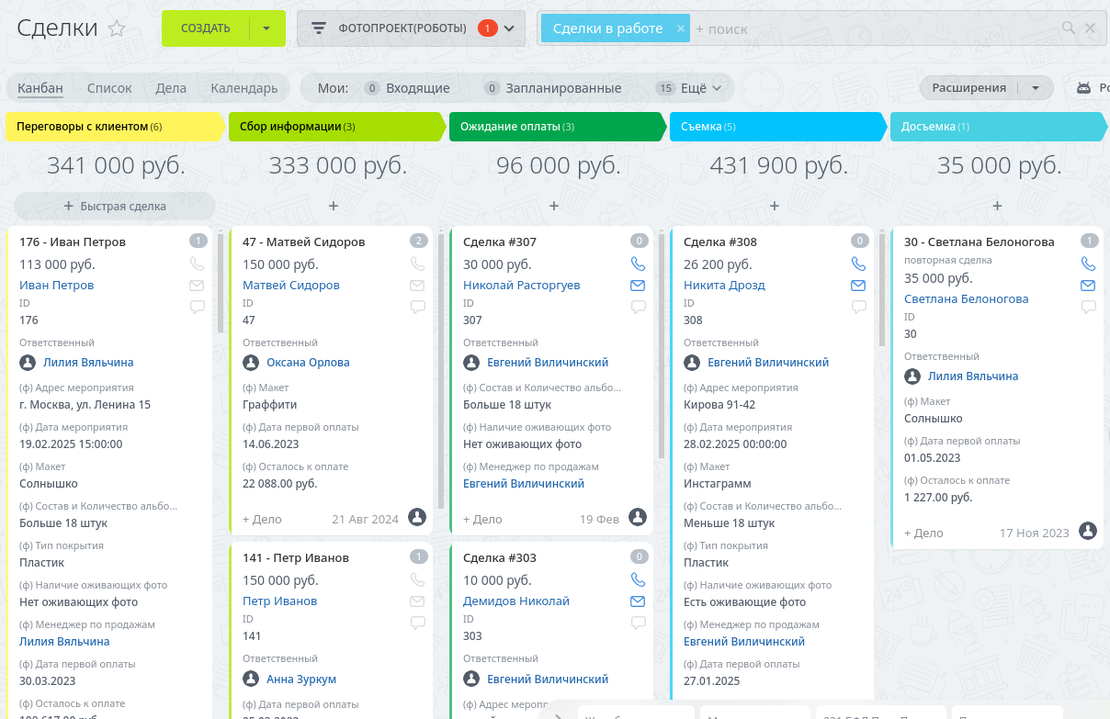This screenshot has width=1110, height=719.
Task: Switch to the Список tab
Action: [x=109, y=88]
